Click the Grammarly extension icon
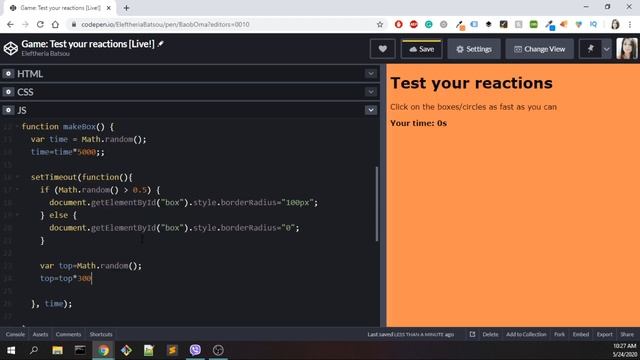 pos(429,24)
